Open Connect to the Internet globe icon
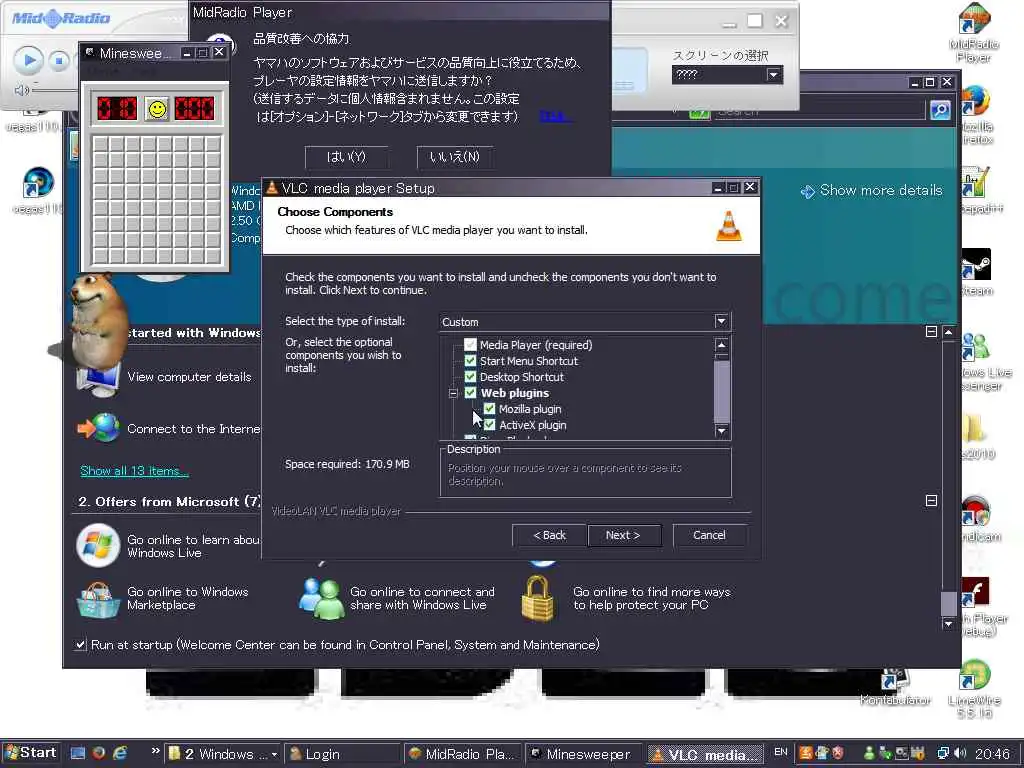Viewport: 1024px width, 768px height. [x=99, y=428]
